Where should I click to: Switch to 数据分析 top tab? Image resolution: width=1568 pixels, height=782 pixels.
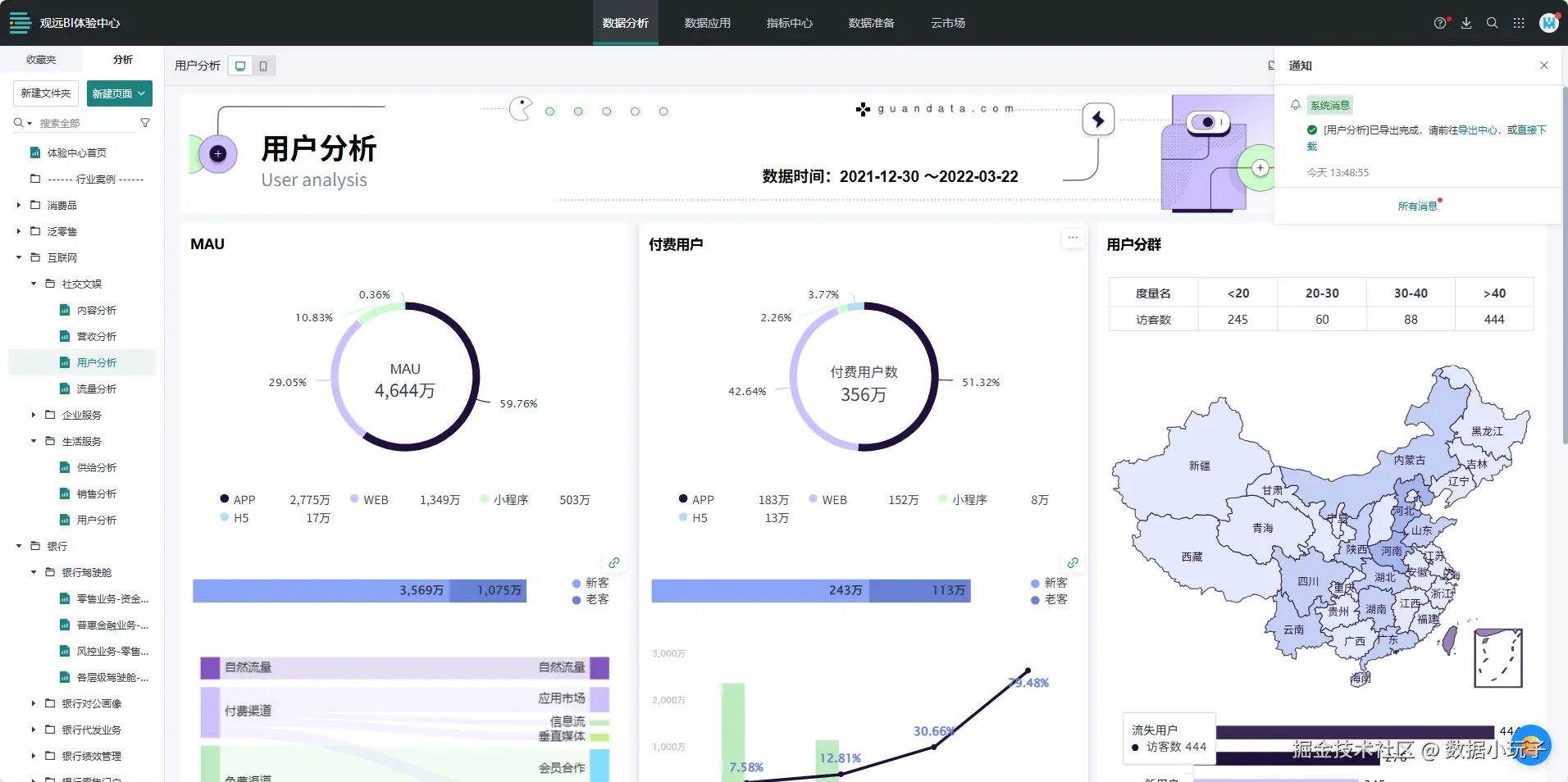tap(625, 23)
